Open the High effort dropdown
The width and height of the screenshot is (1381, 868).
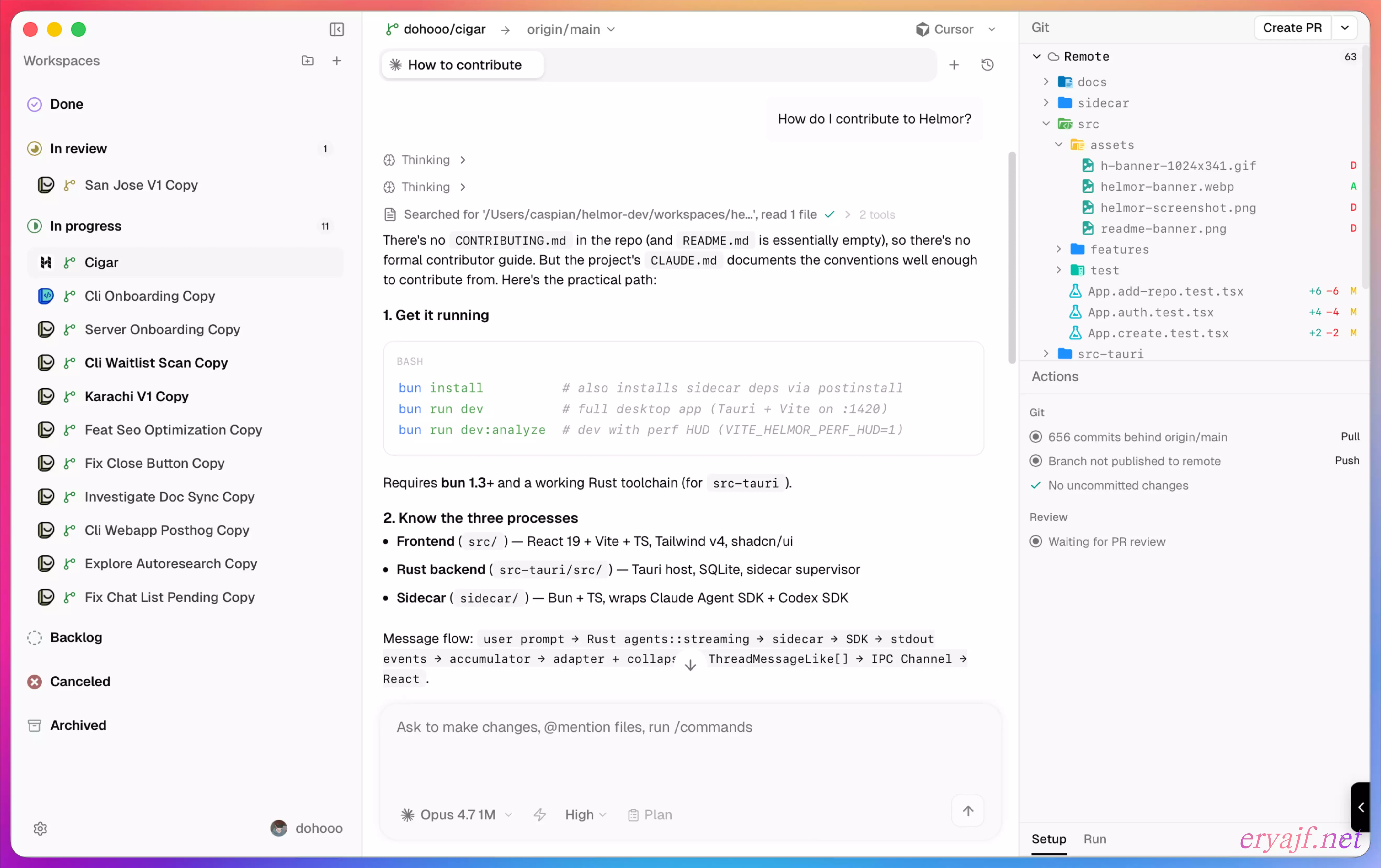585,815
